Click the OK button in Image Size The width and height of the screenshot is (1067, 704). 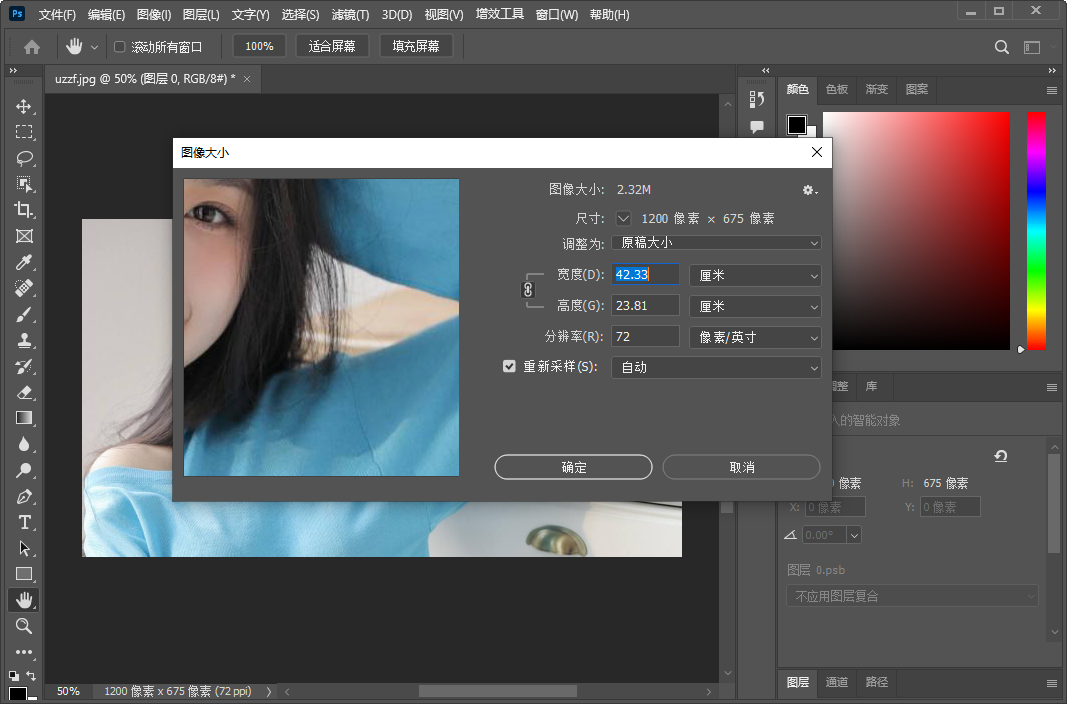[x=573, y=467]
